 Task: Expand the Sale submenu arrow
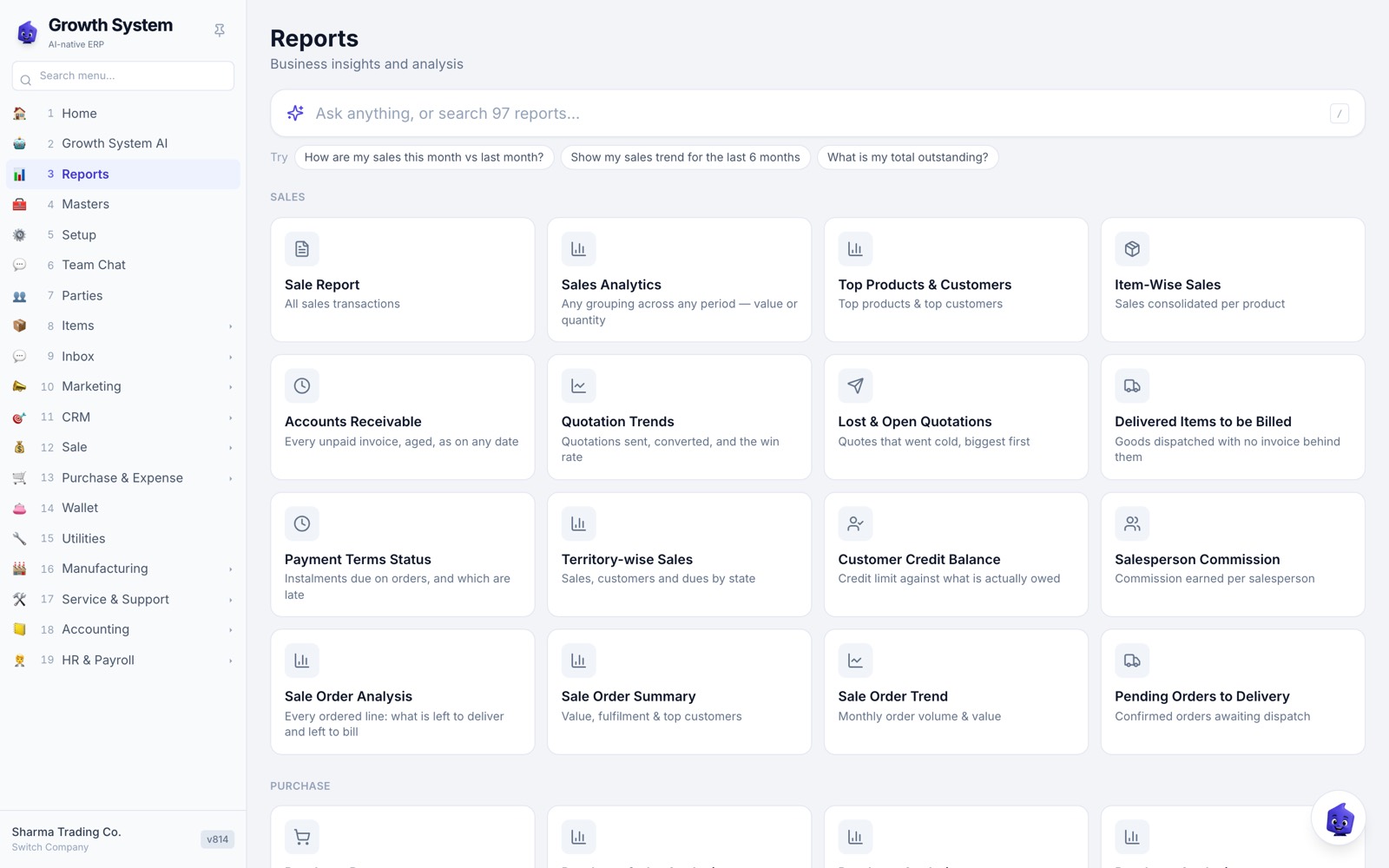click(230, 448)
